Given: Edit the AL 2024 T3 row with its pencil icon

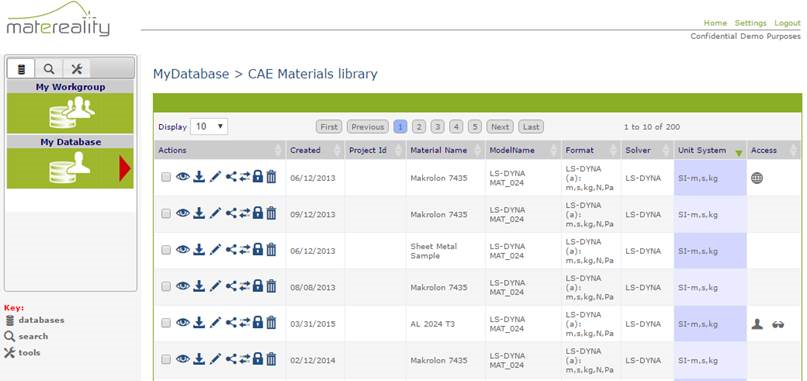Looking at the screenshot, I should pyautogui.click(x=216, y=323).
